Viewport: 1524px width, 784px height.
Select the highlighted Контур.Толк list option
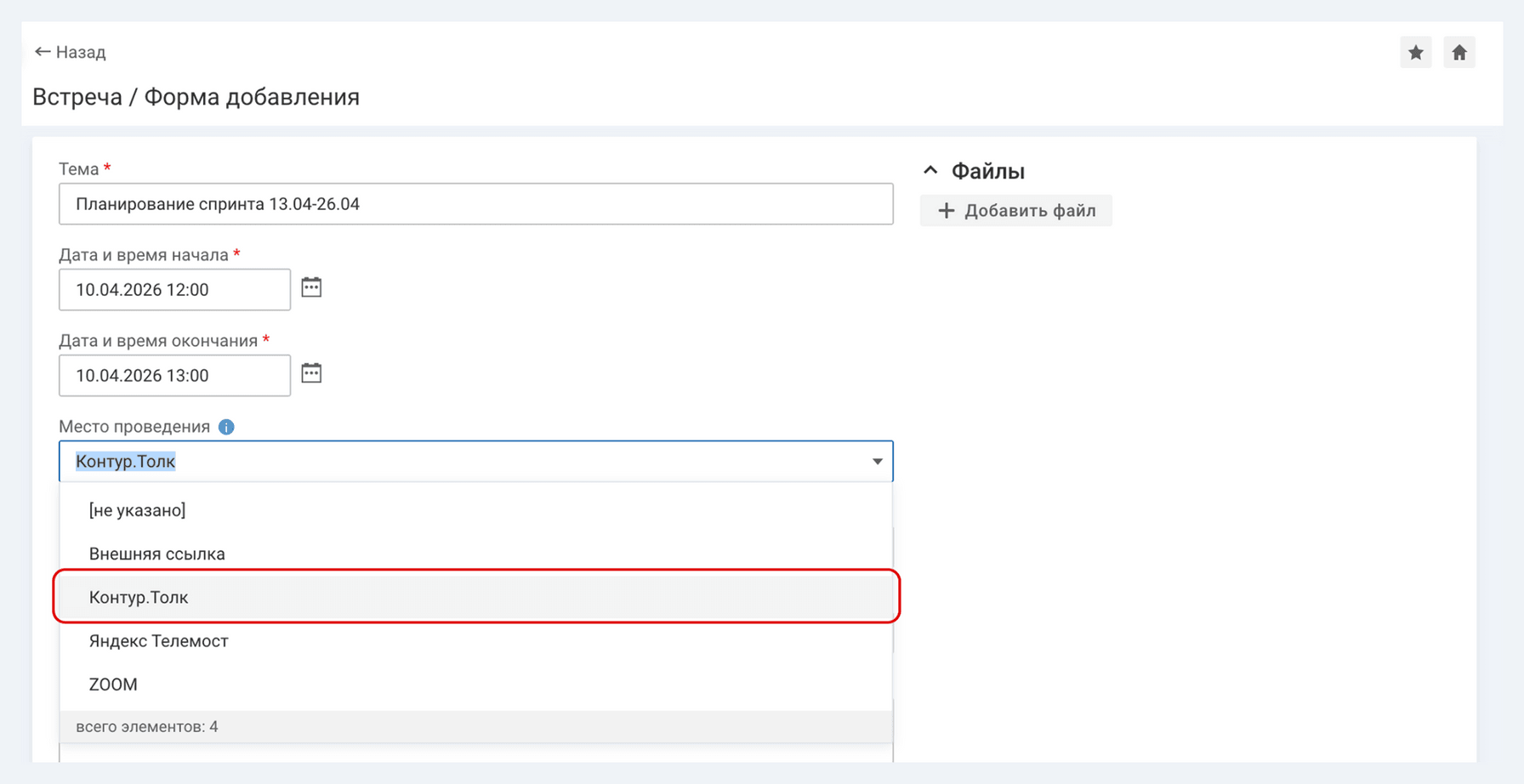139,597
